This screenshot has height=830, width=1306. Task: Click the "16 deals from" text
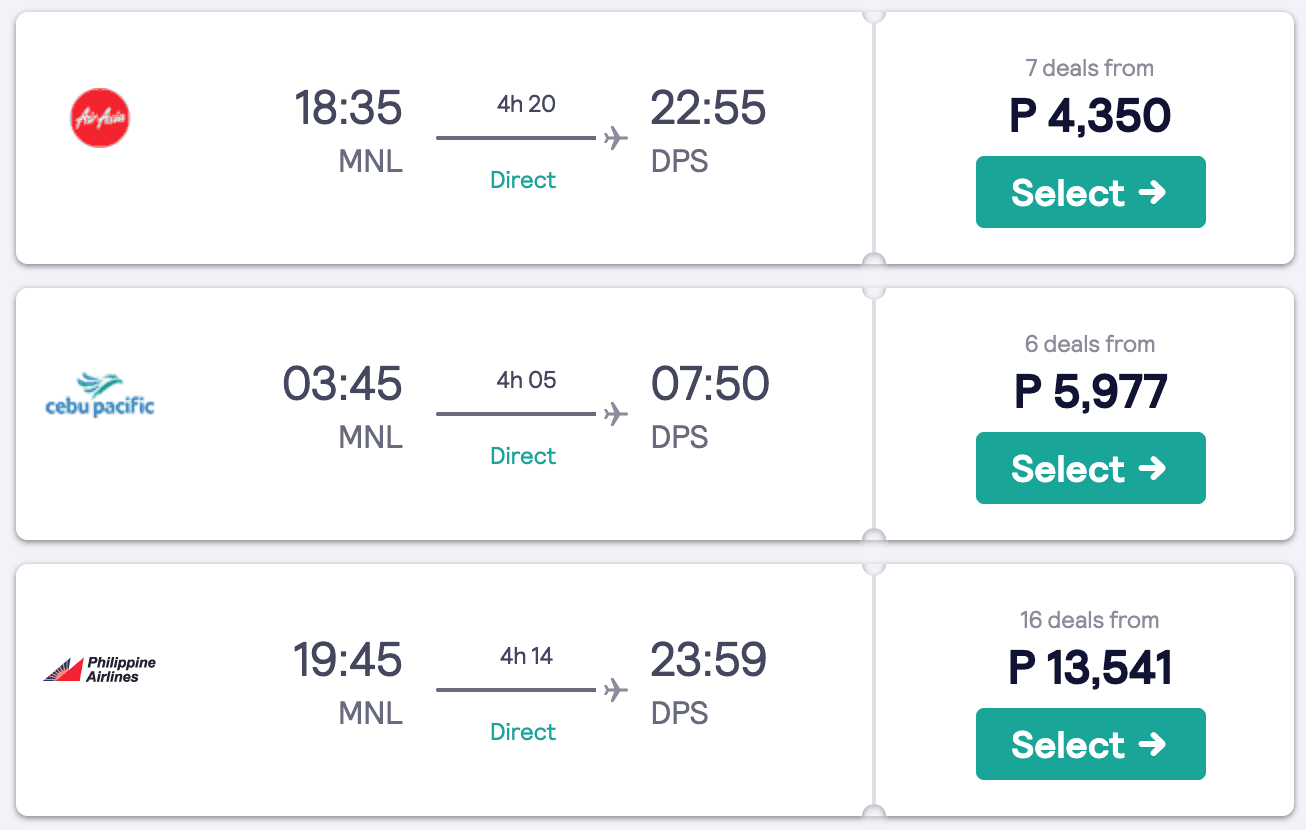[x=1089, y=620]
